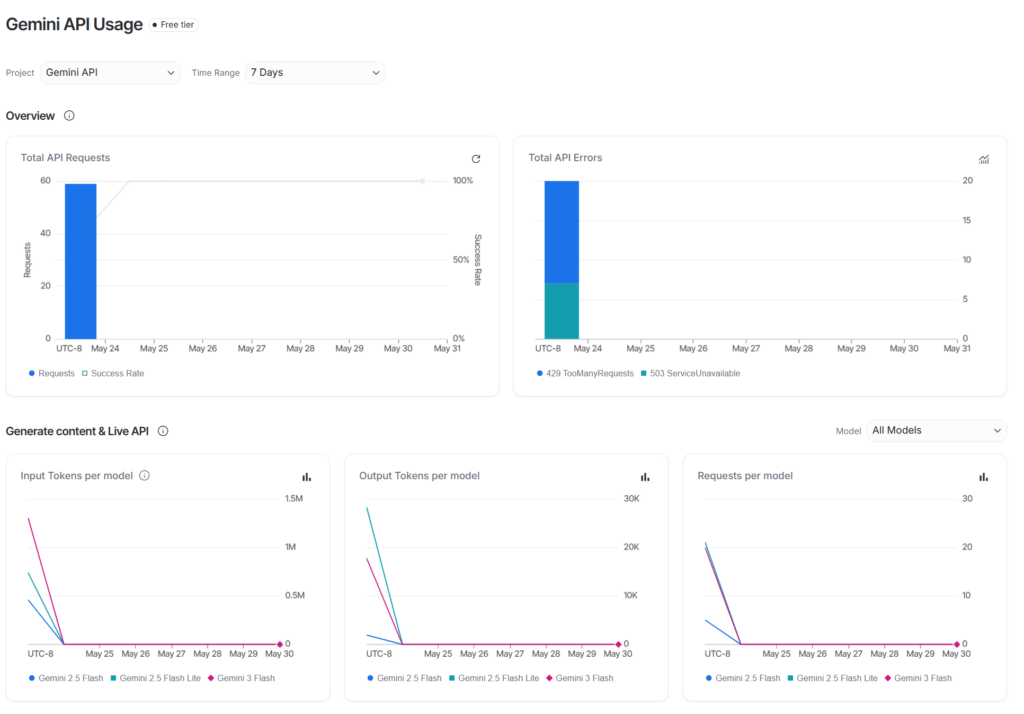
Task: Toggle Gemini 2.5 Flash in Output Tokens legend
Action: pyautogui.click(x=404, y=678)
